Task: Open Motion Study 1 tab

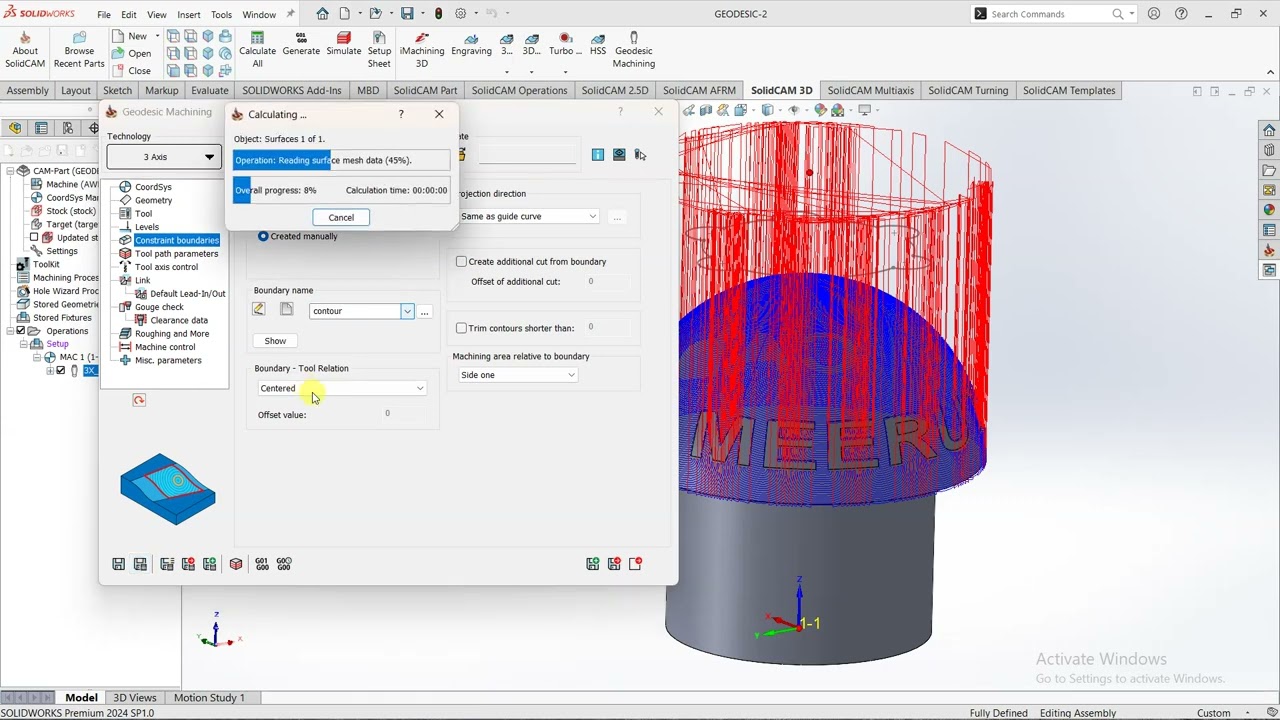Action: tap(209, 698)
